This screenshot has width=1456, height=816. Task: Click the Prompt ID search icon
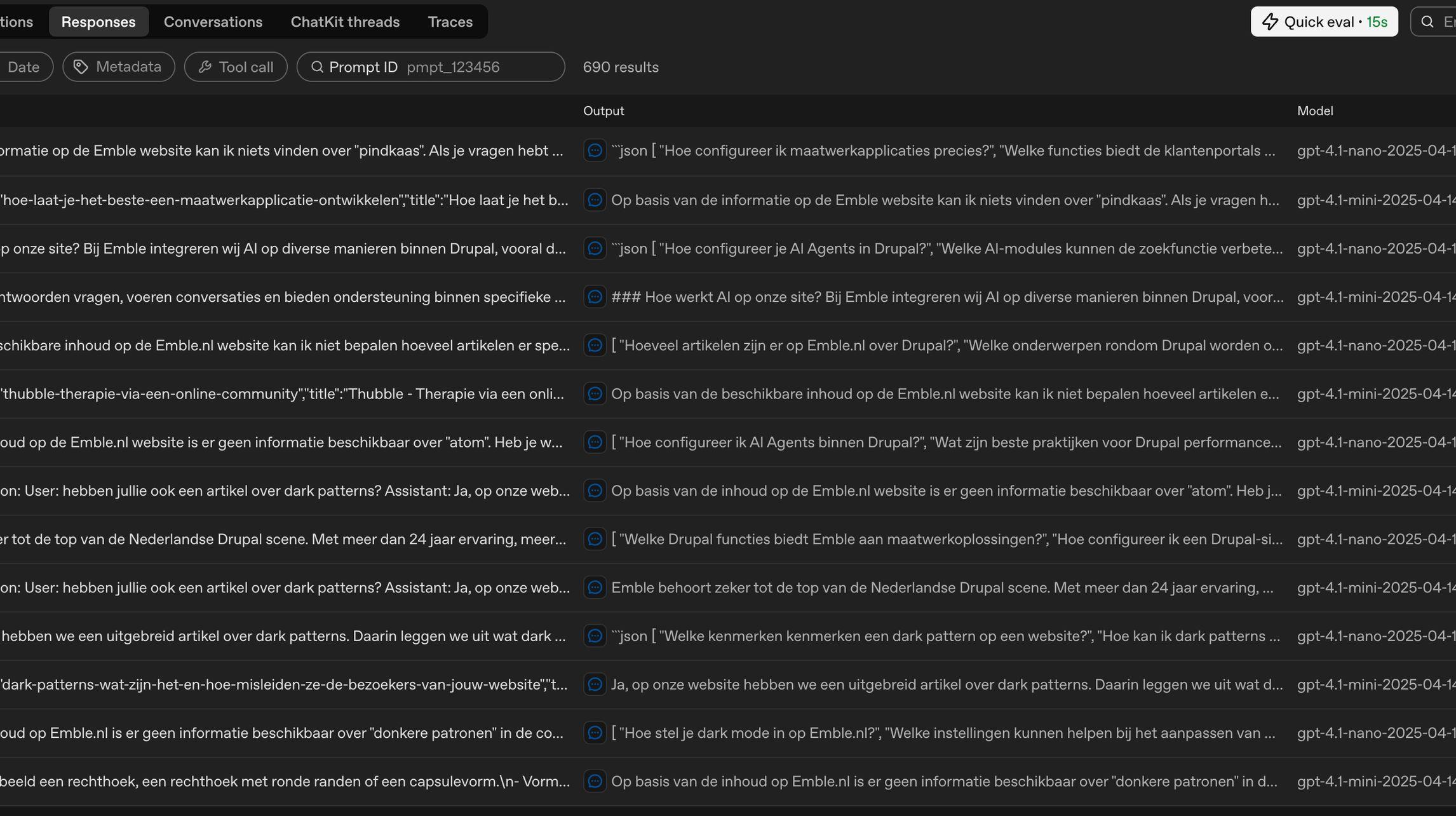pos(317,67)
